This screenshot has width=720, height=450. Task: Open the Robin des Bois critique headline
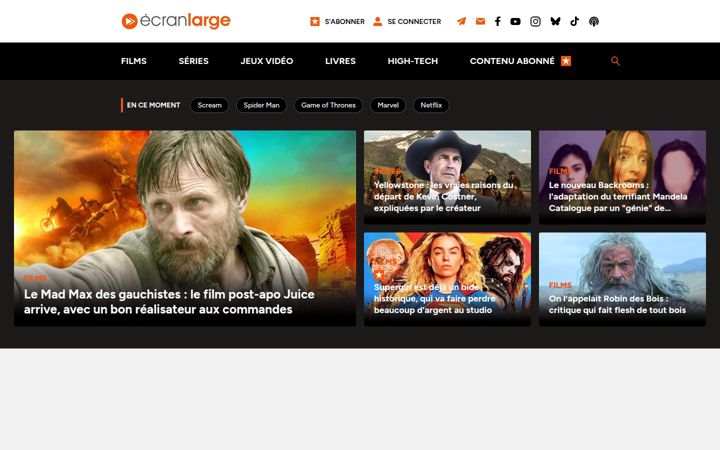point(617,304)
